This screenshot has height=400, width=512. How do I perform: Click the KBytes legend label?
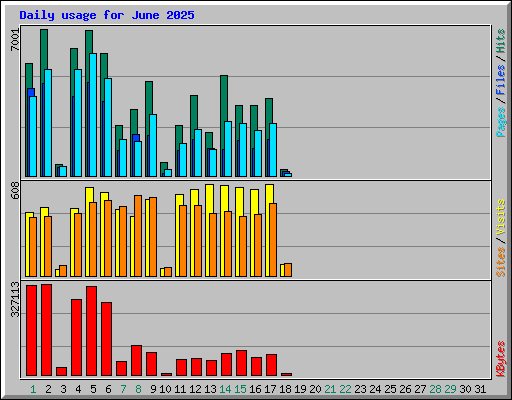(500, 359)
